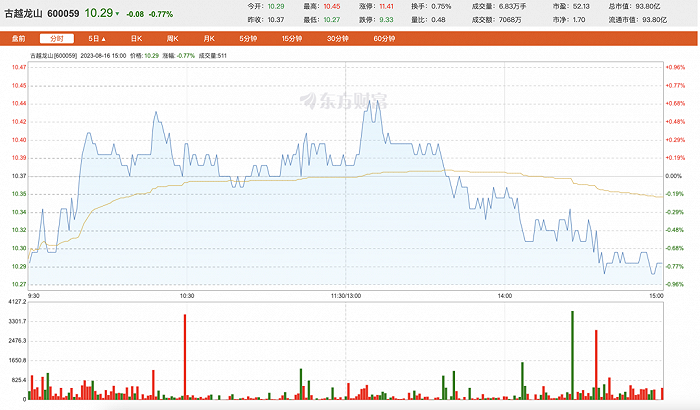Click the +0.96% right axis label
The width and height of the screenshot is (700, 410).
pyautogui.click(x=675, y=67)
